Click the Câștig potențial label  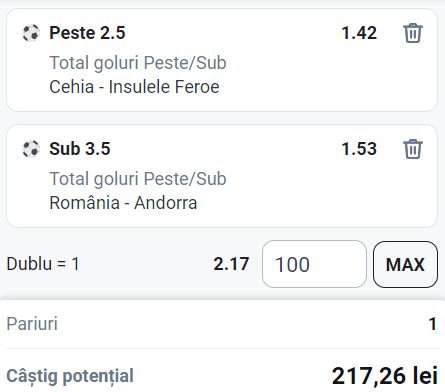point(70,377)
